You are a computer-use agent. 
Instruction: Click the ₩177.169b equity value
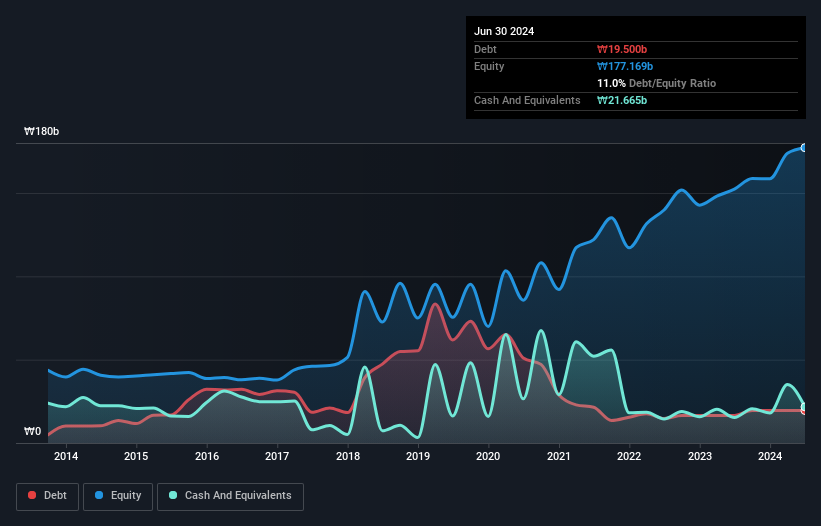tap(625, 66)
